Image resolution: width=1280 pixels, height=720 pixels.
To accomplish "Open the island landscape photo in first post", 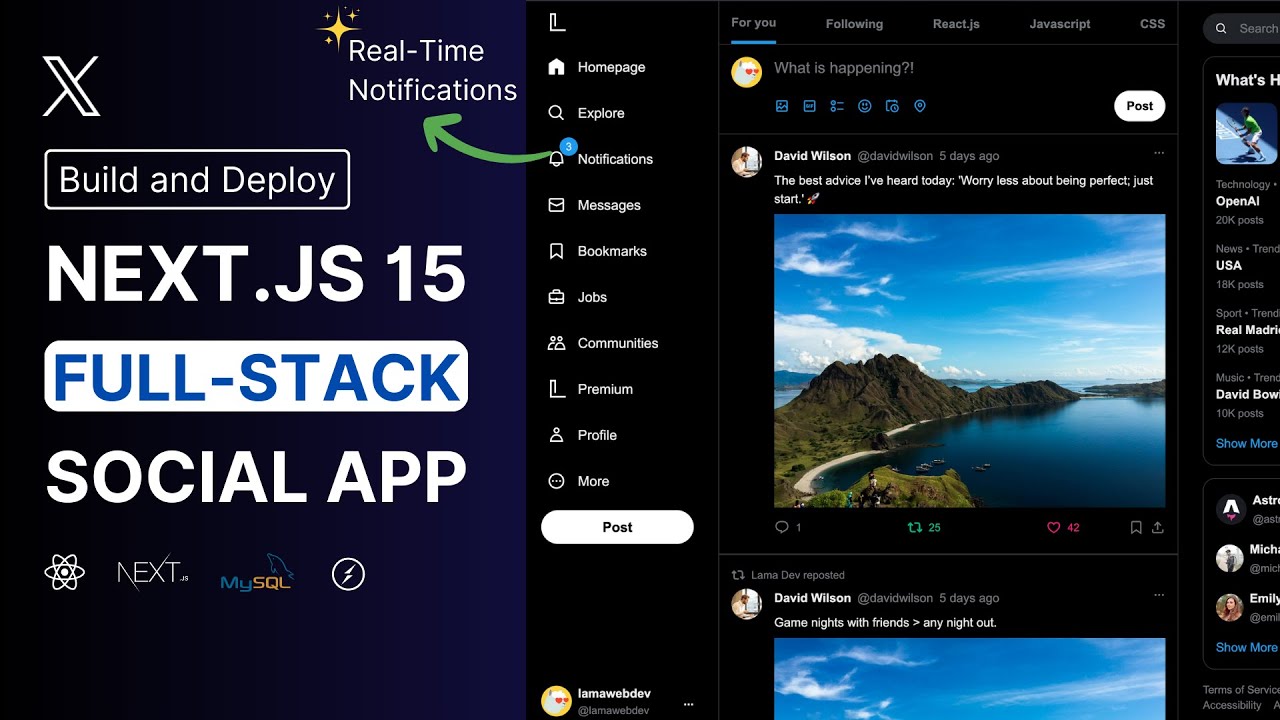I will pyautogui.click(x=969, y=361).
